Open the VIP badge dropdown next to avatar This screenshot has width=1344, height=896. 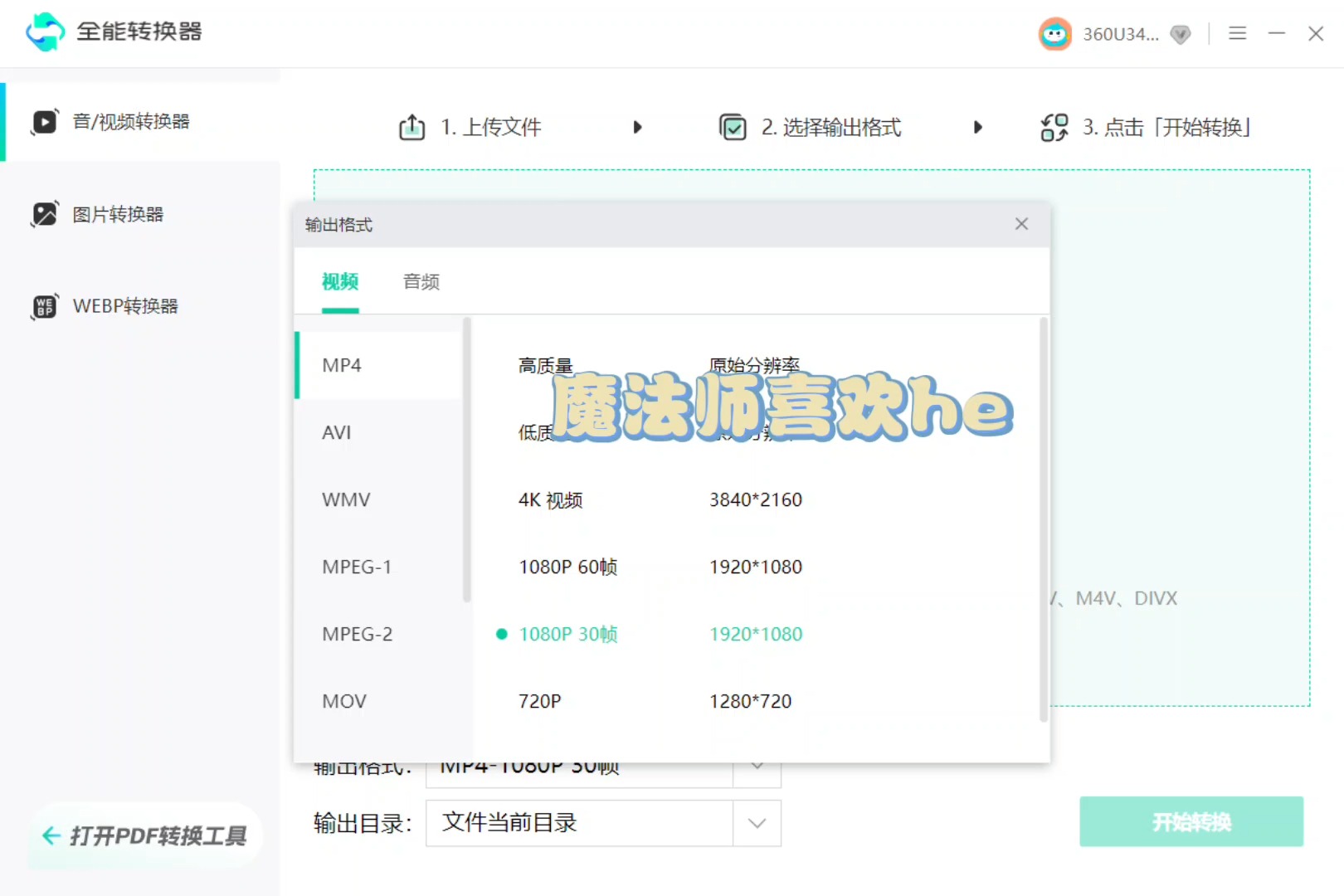pos(1181,34)
